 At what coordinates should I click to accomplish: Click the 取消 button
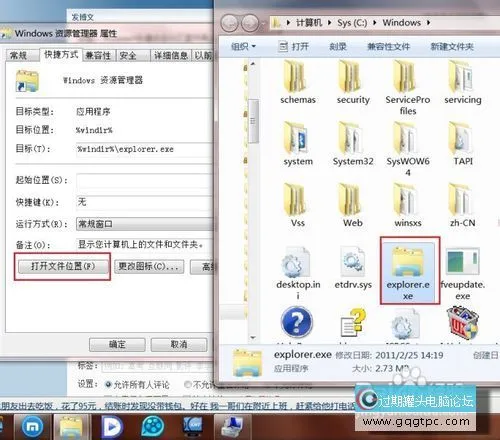coord(179,344)
